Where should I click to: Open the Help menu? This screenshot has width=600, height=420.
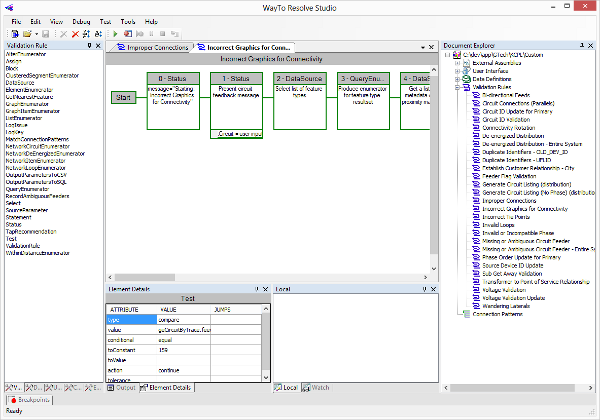point(151,21)
